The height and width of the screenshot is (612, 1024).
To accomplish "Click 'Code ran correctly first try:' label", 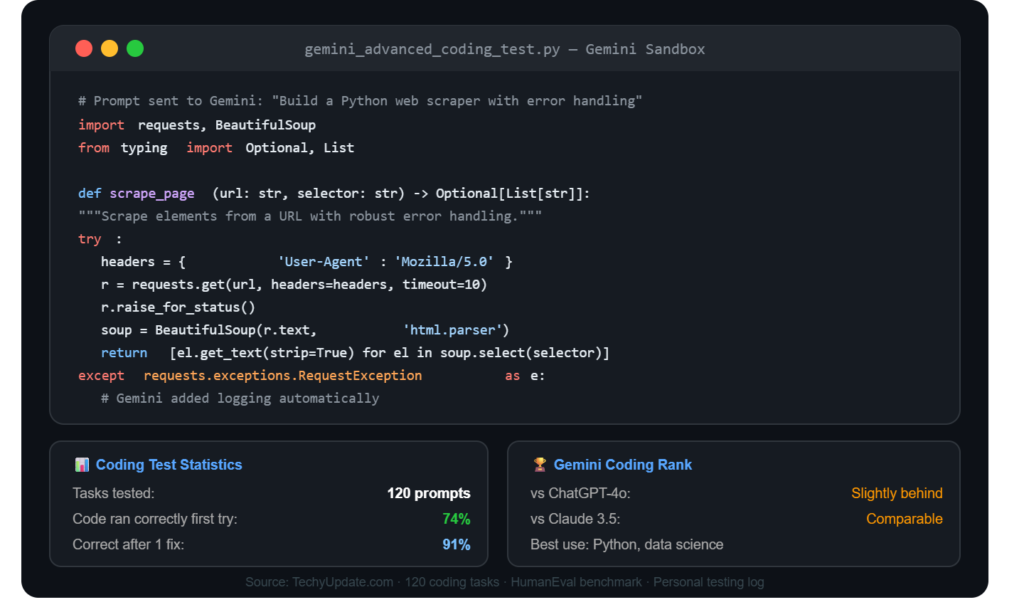I will tap(155, 519).
